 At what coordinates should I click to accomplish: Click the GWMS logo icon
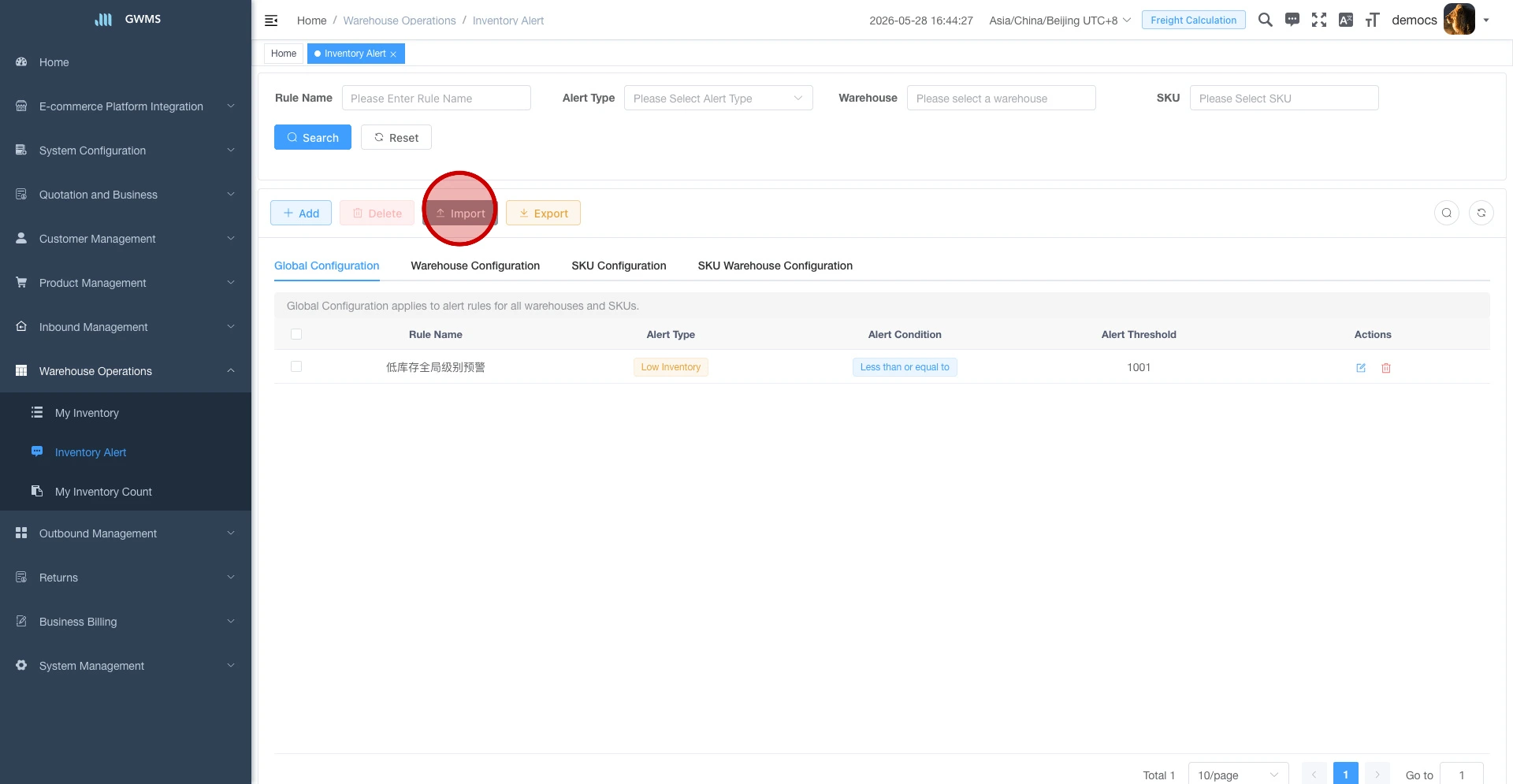point(103,19)
